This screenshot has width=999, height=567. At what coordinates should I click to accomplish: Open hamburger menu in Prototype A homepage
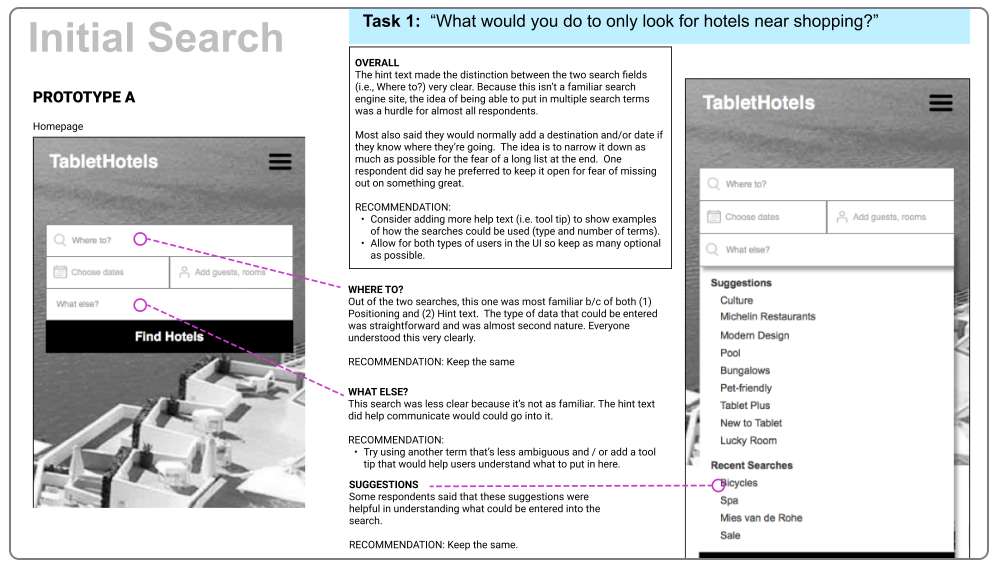click(280, 161)
